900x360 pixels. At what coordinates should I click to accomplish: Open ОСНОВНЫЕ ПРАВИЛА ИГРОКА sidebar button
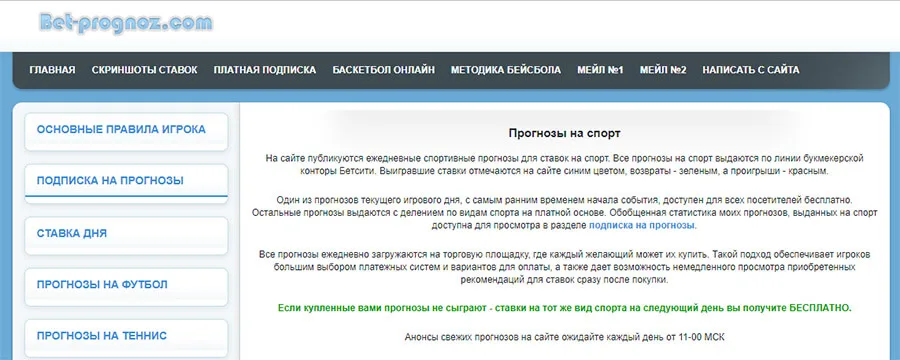tap(126, 131)
